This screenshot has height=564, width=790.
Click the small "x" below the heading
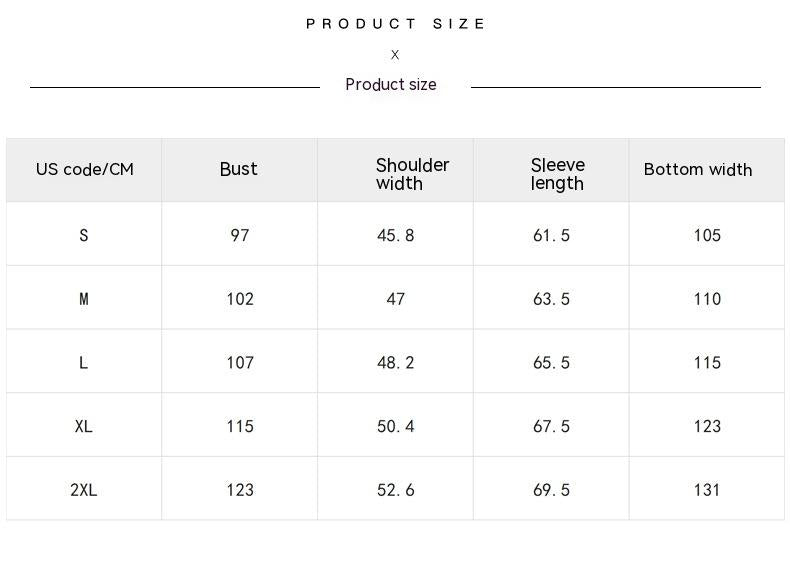click(395, 55)
